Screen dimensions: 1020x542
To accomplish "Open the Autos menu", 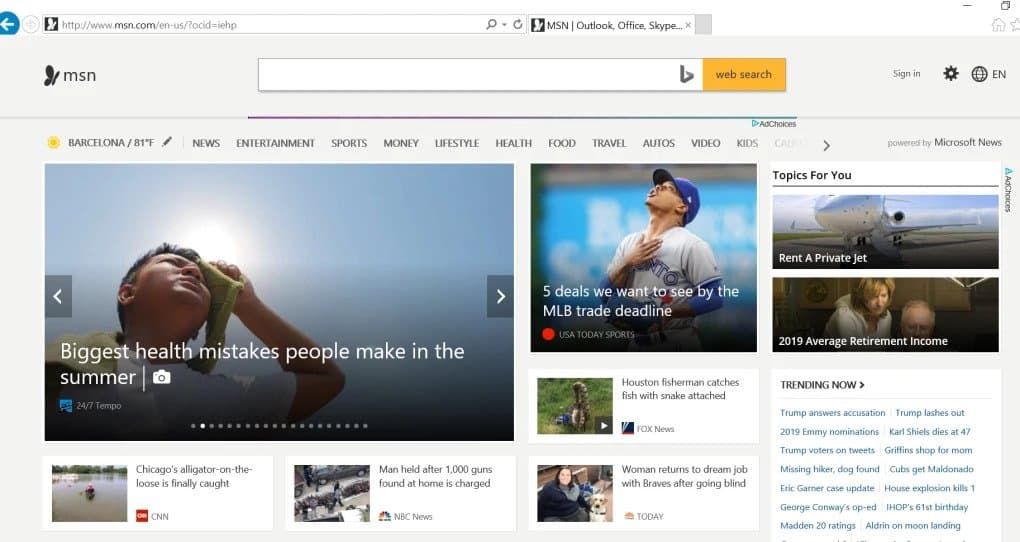I will [658, 143].
